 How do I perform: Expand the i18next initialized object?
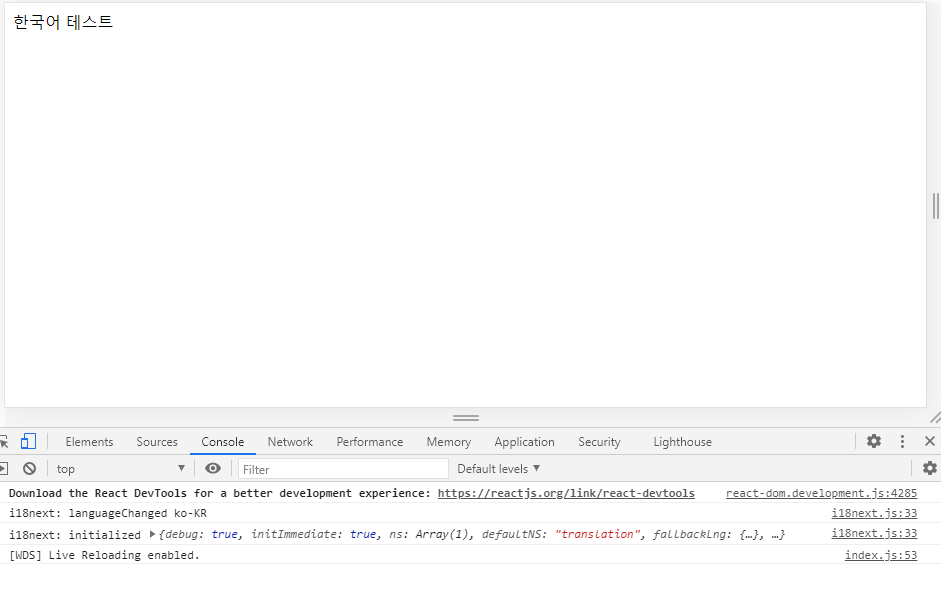(x=152, y=534)
